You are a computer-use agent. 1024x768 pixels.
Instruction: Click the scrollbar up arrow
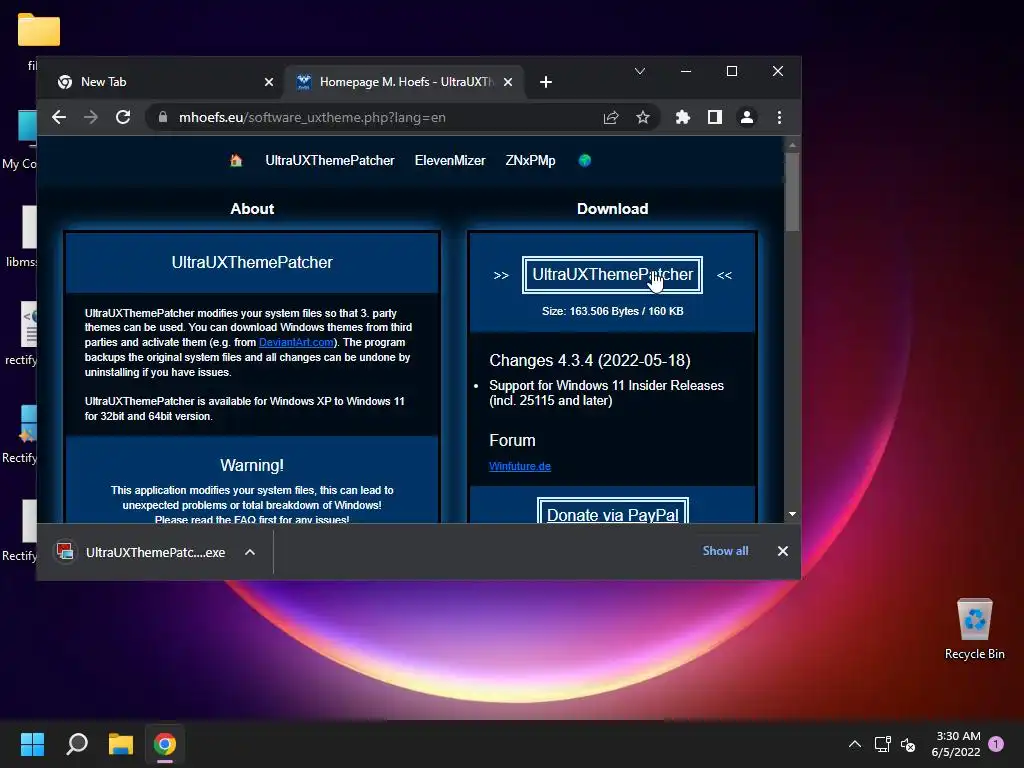(x=792, y=145)
